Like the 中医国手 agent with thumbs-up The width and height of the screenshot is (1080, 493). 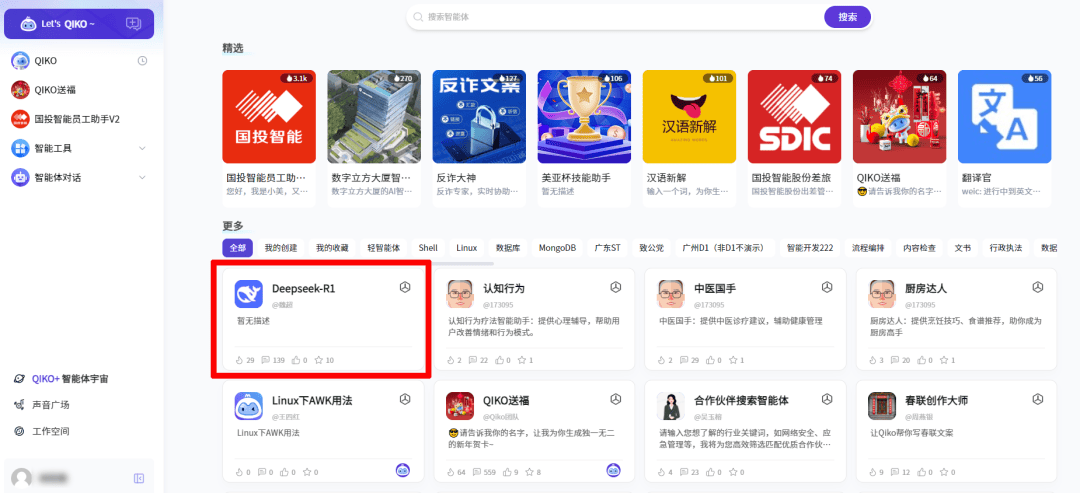click(x=708, y=360)
